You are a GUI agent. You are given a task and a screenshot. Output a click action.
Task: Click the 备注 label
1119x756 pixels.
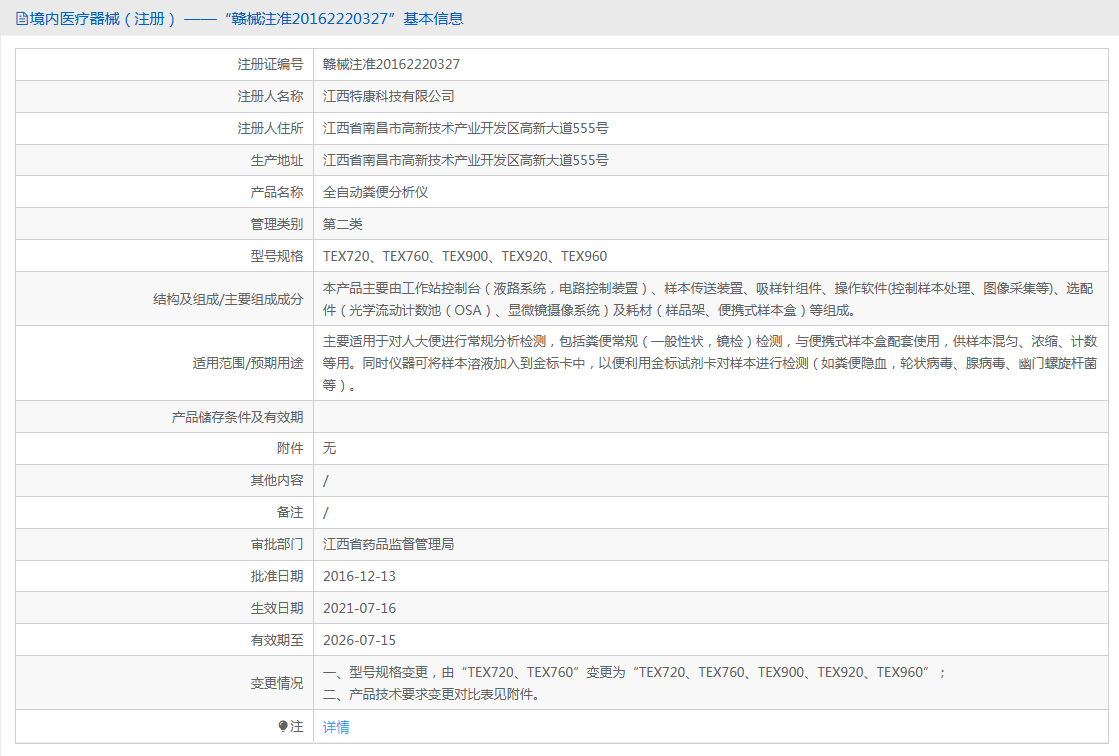(290, 513)
